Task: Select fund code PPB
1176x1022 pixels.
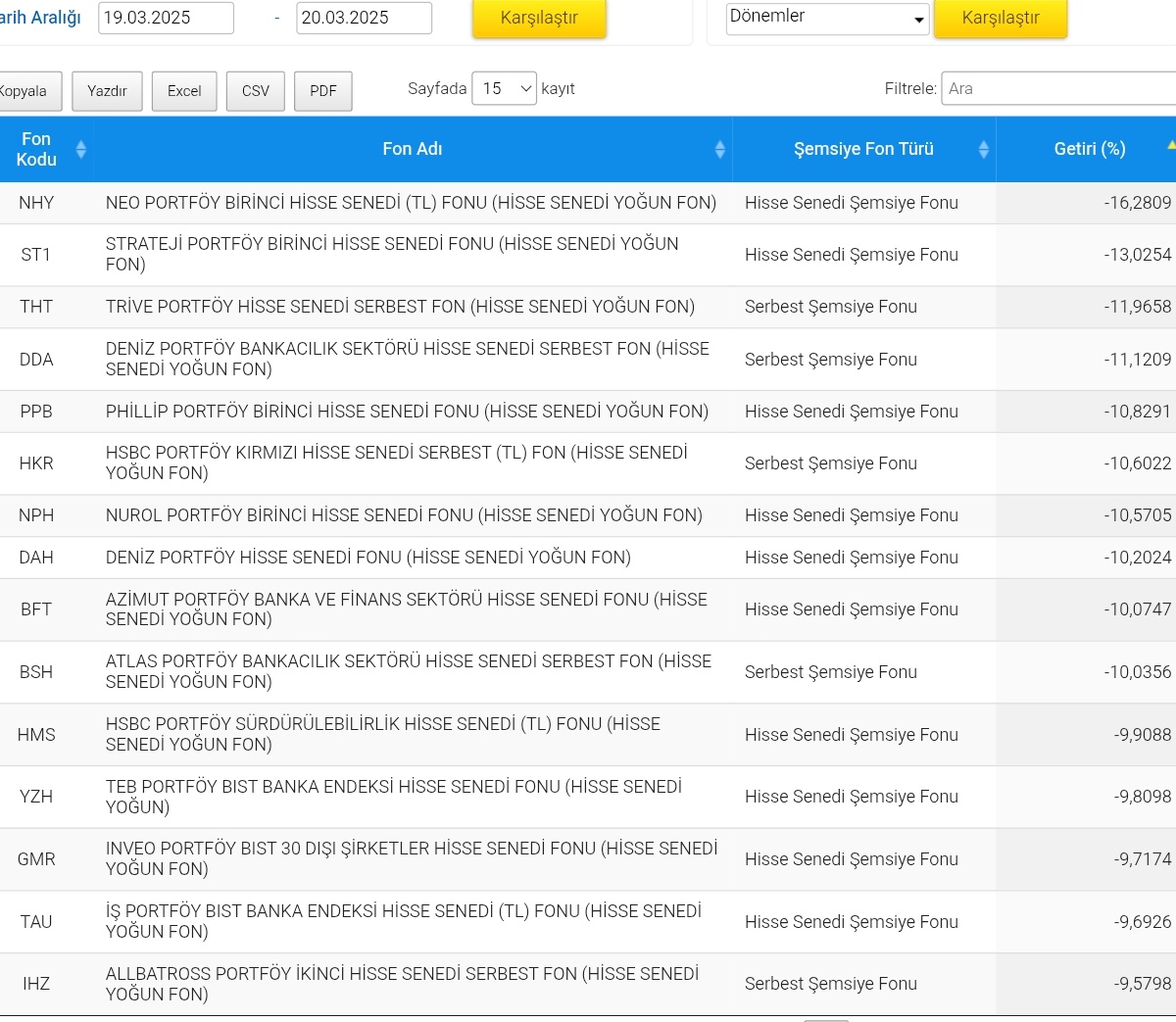Action: point(36,412)
